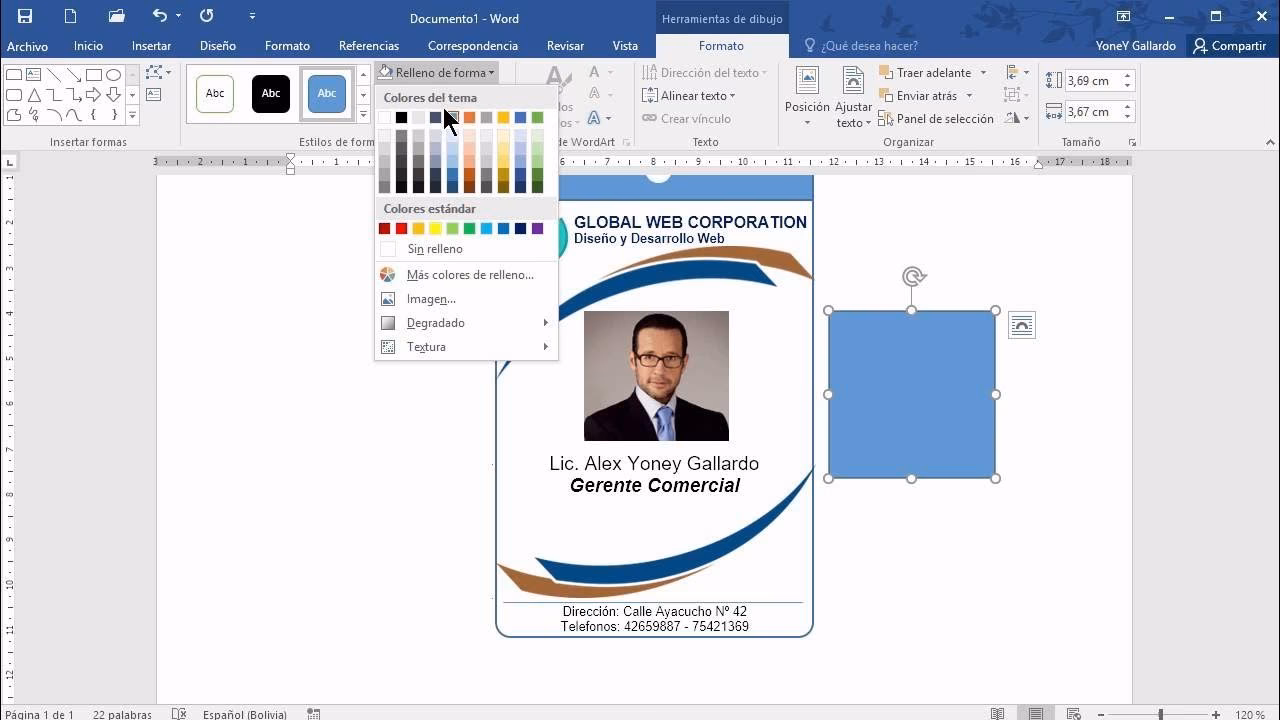Open the Traer adelante dropdown arrow

tap(983, 73)
